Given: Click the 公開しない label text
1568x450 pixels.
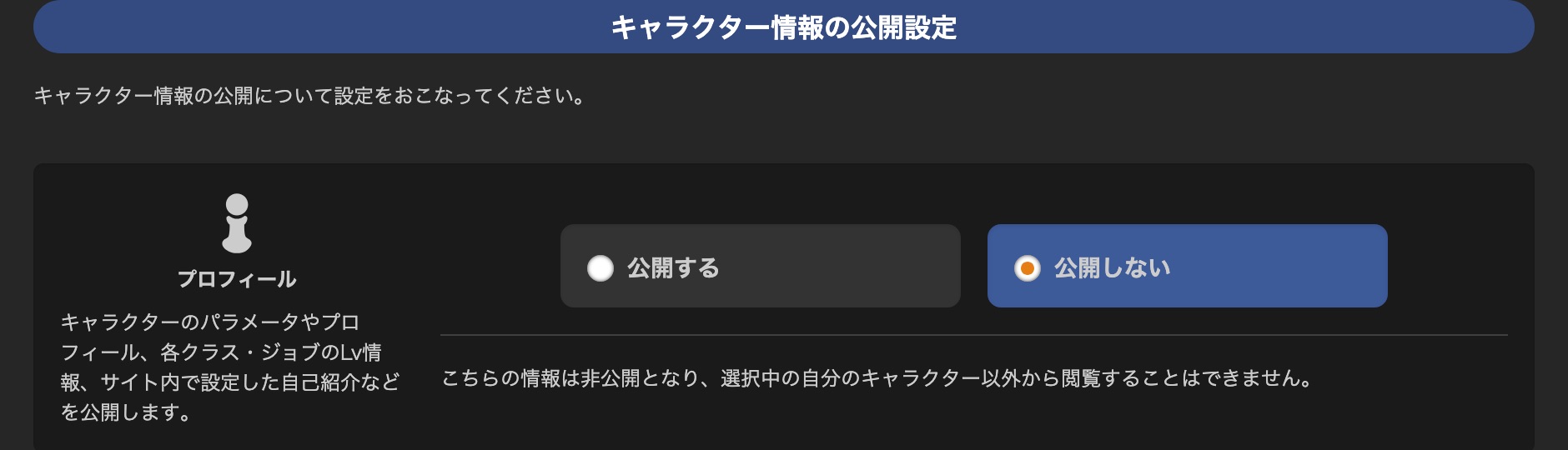Looking at the screenshot, I should click(1112, 268).
